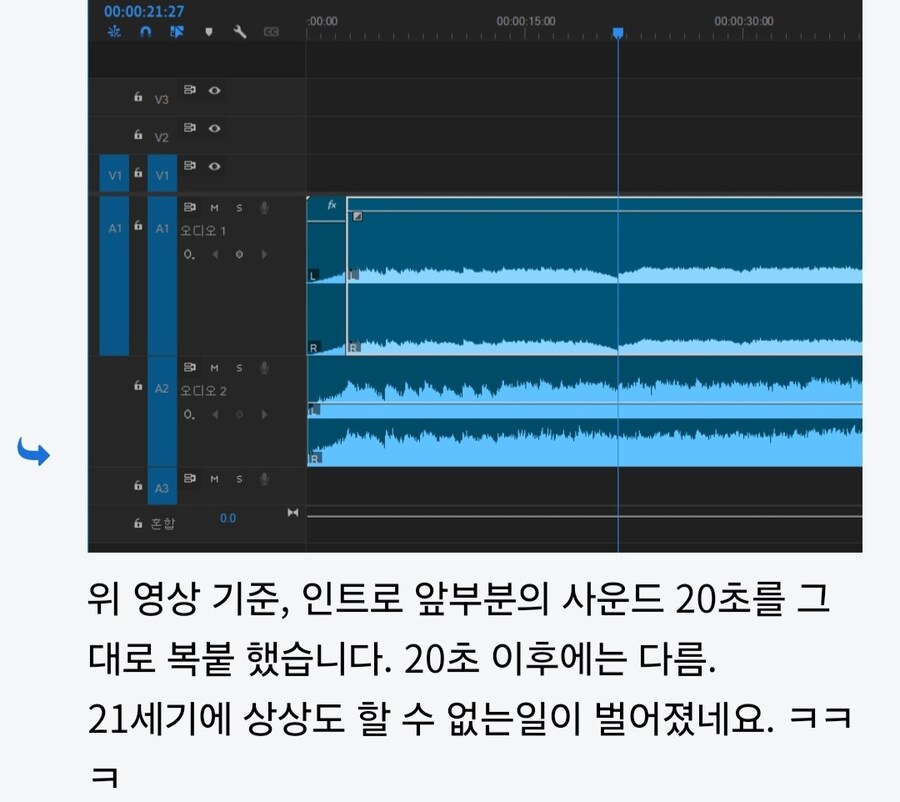Mute audio track 오디오 2 with M button
This screenshot has height=802, width=900.
pos(215,368)
